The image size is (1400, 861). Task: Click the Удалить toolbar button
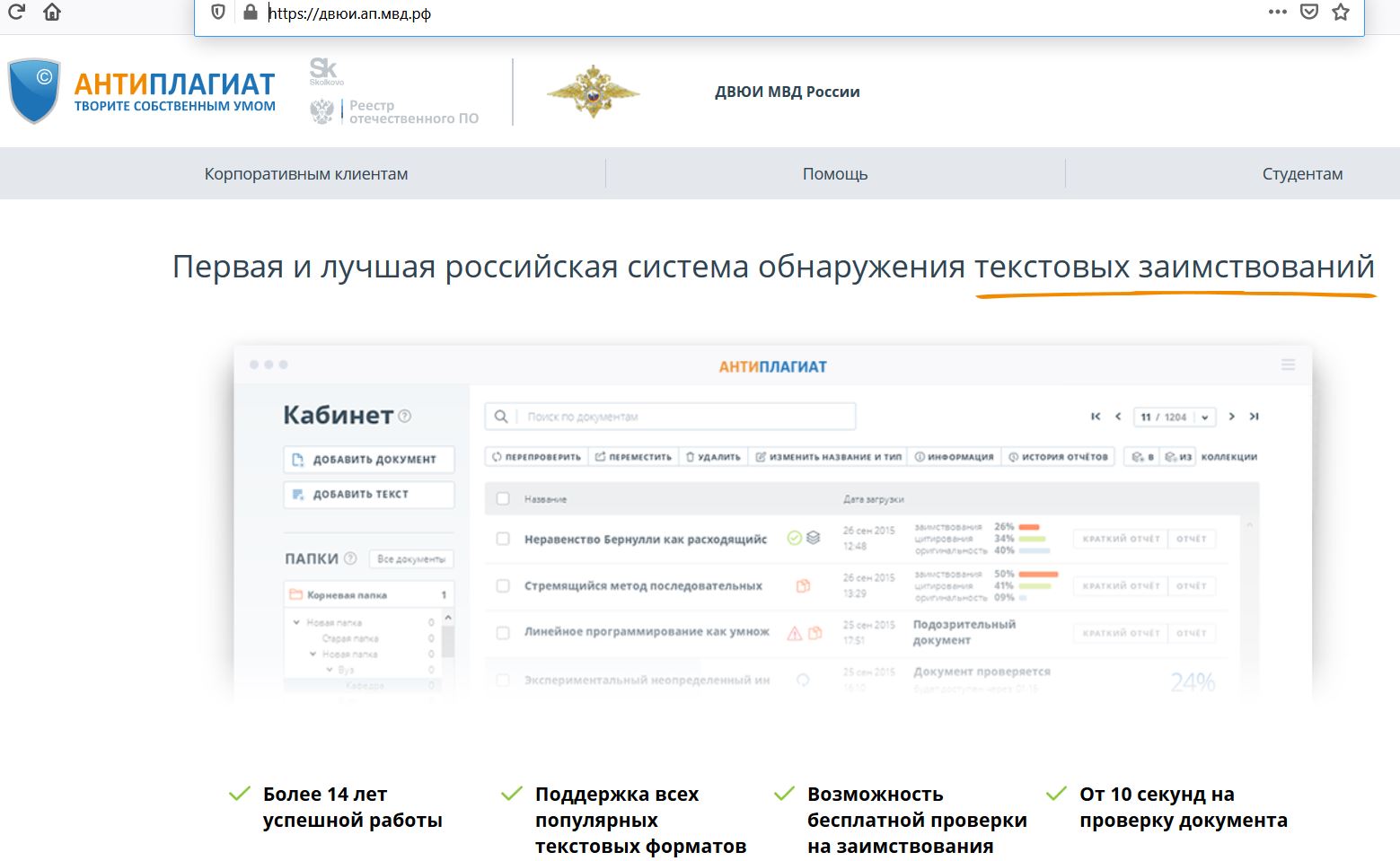[713, 457]
